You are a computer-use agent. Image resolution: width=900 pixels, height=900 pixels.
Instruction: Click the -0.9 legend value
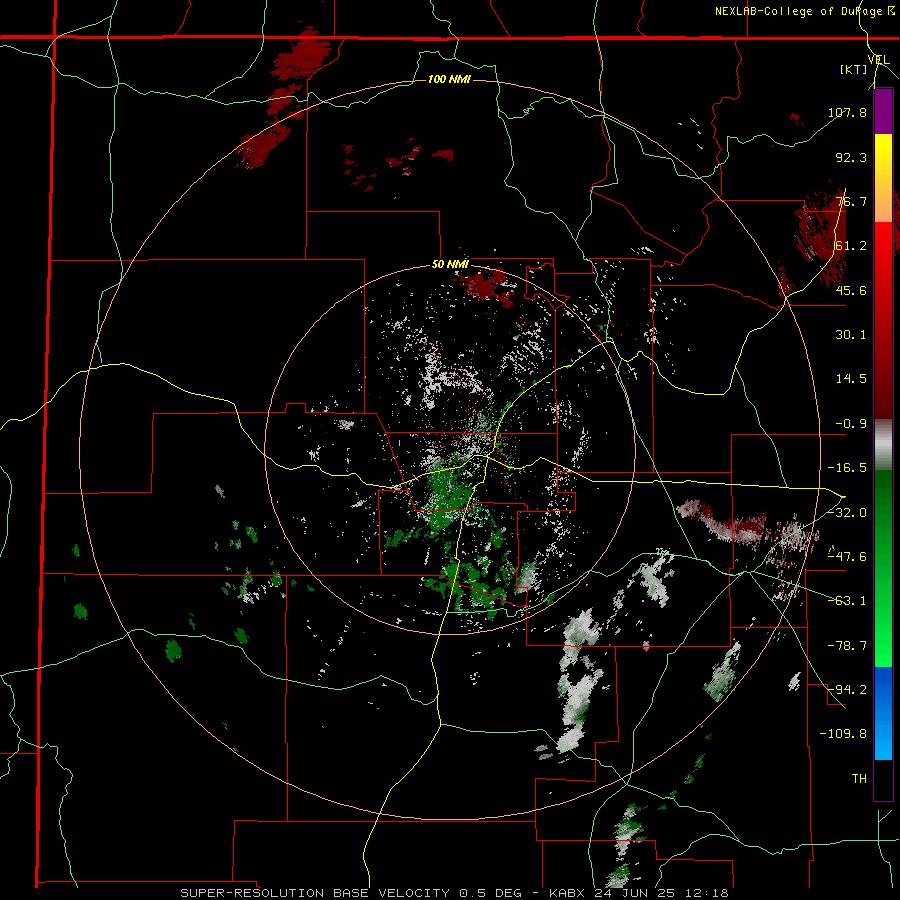(851, 424)
